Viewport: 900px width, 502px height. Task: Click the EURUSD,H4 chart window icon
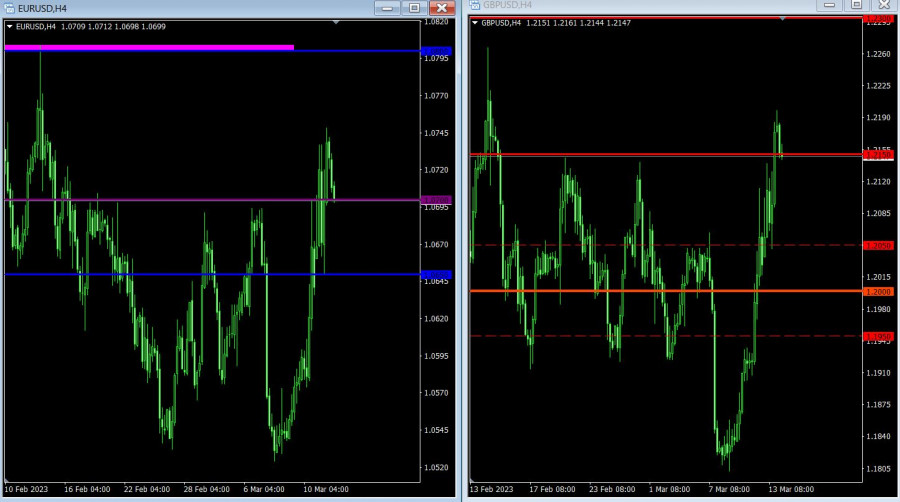click(x=9, y=7)
